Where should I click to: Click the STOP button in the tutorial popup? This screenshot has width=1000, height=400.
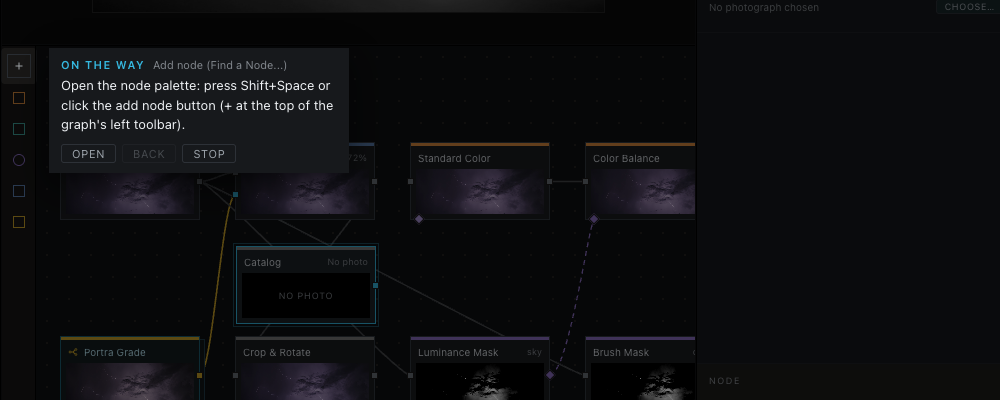click(x=209, y=154)
